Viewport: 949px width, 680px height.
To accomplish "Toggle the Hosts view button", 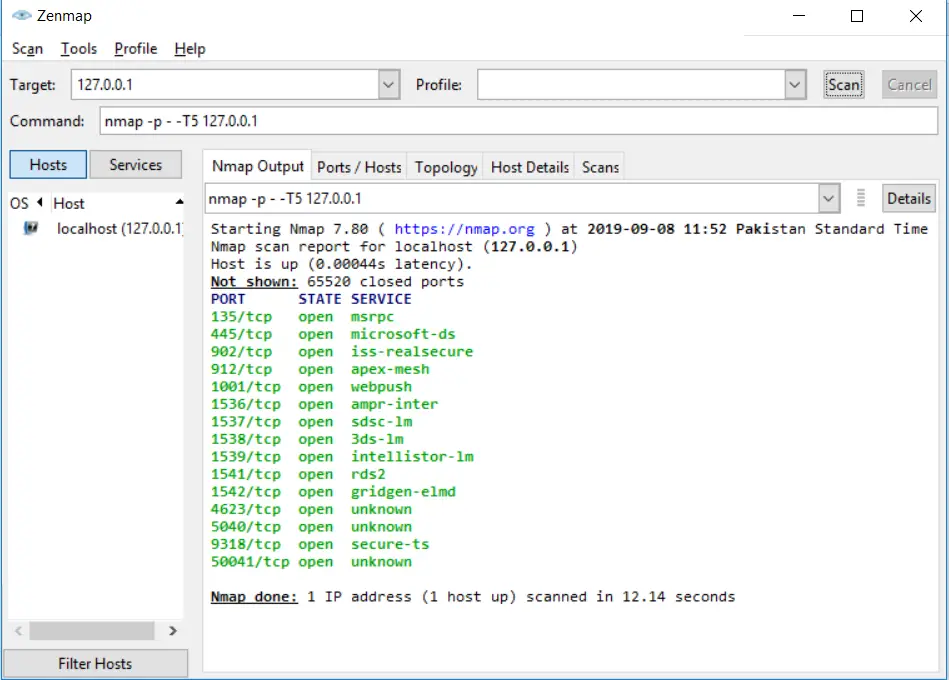I will (48, 165).
